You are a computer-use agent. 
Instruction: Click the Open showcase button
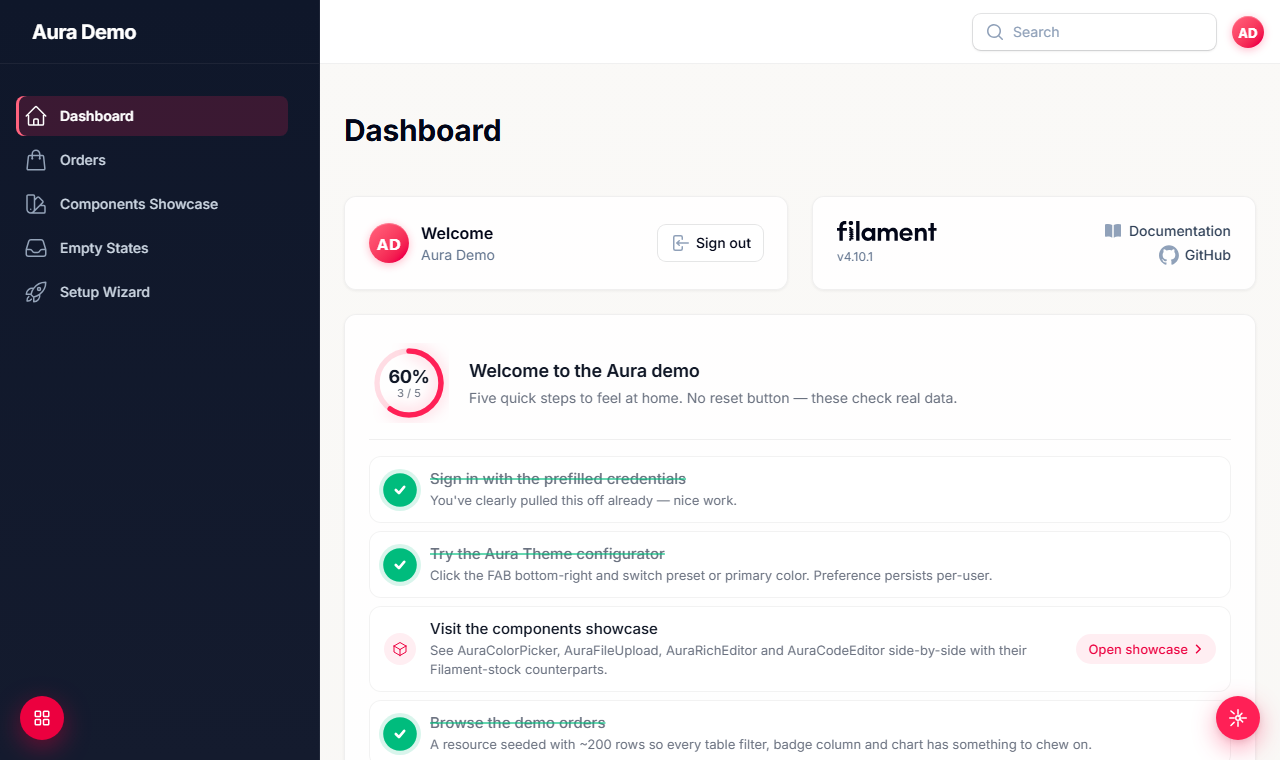[x=1146, y=649]
